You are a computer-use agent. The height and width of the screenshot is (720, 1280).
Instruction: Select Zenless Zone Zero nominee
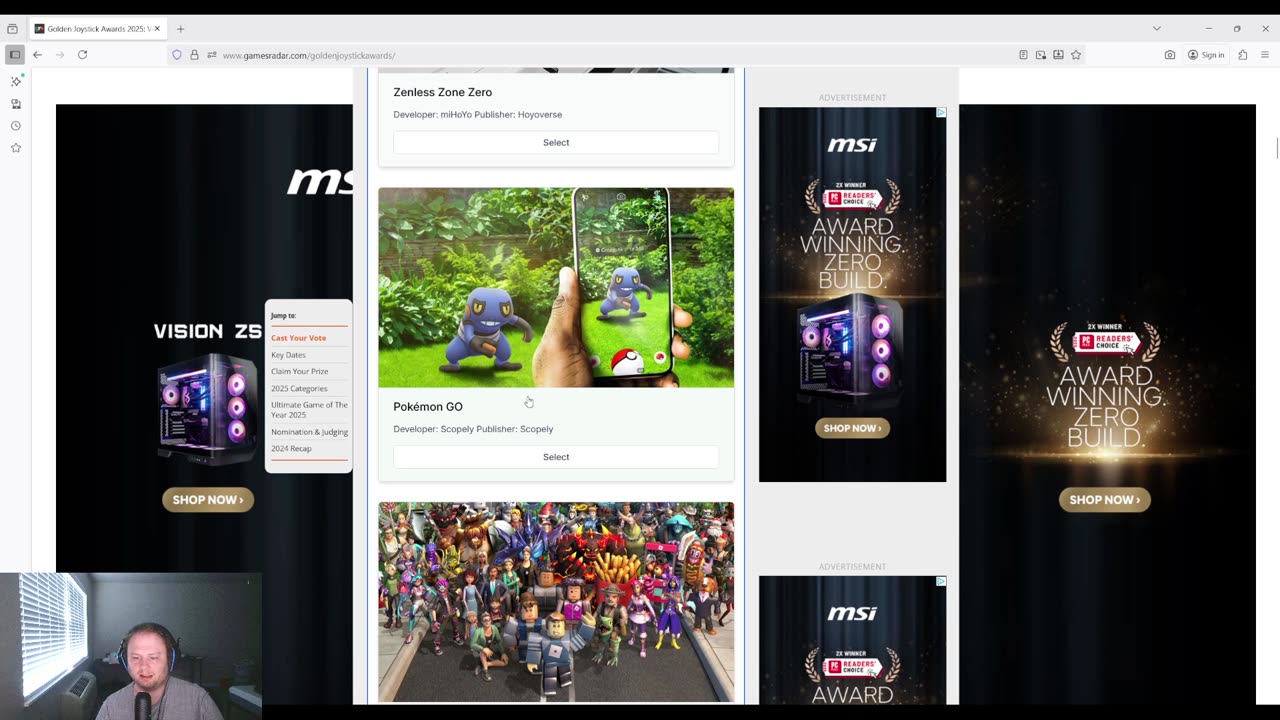[x=556, y=142]
